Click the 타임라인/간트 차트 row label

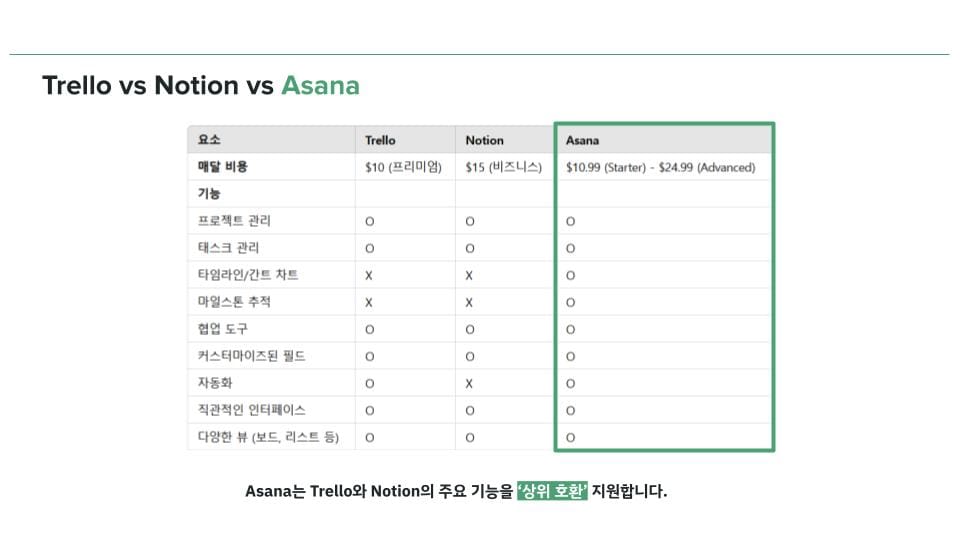click(248, 275)
